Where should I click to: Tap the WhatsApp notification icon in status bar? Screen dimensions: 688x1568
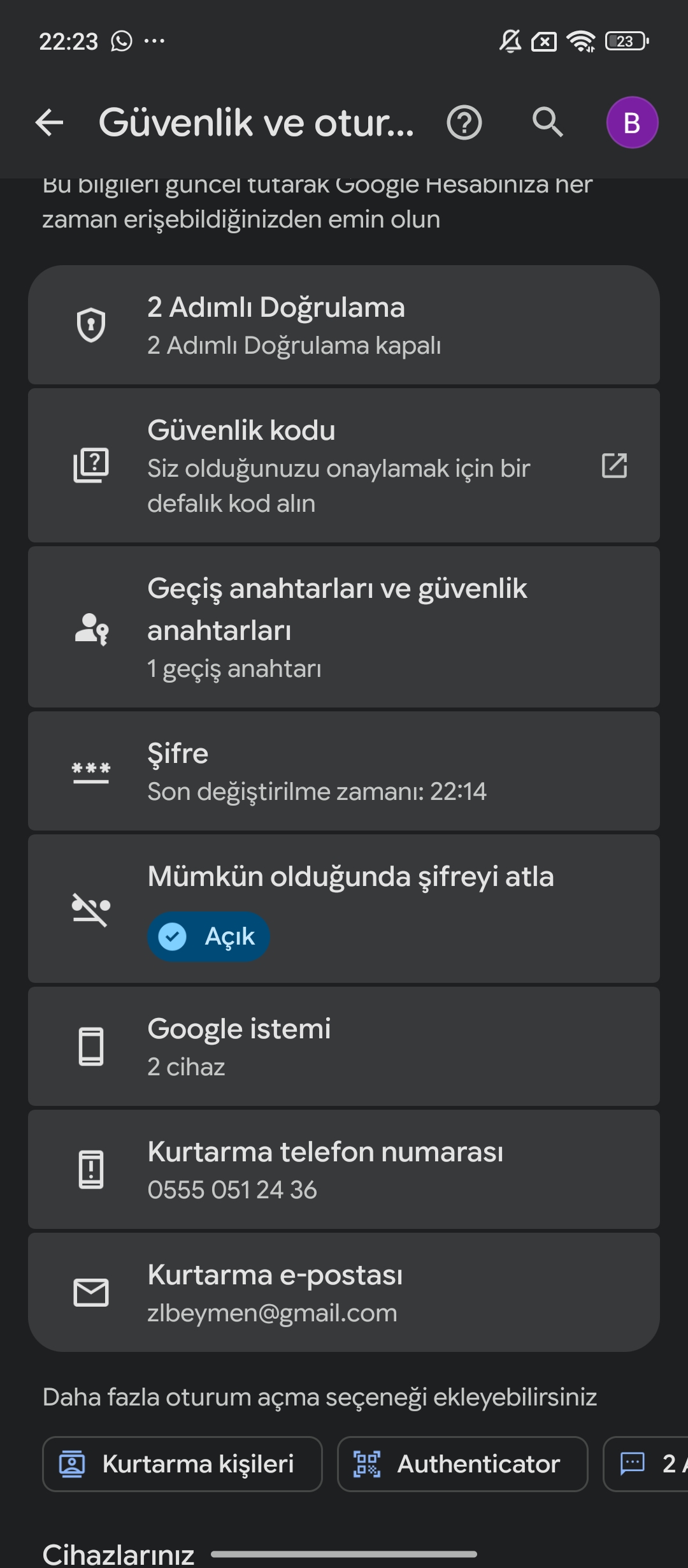click(121, 41)
